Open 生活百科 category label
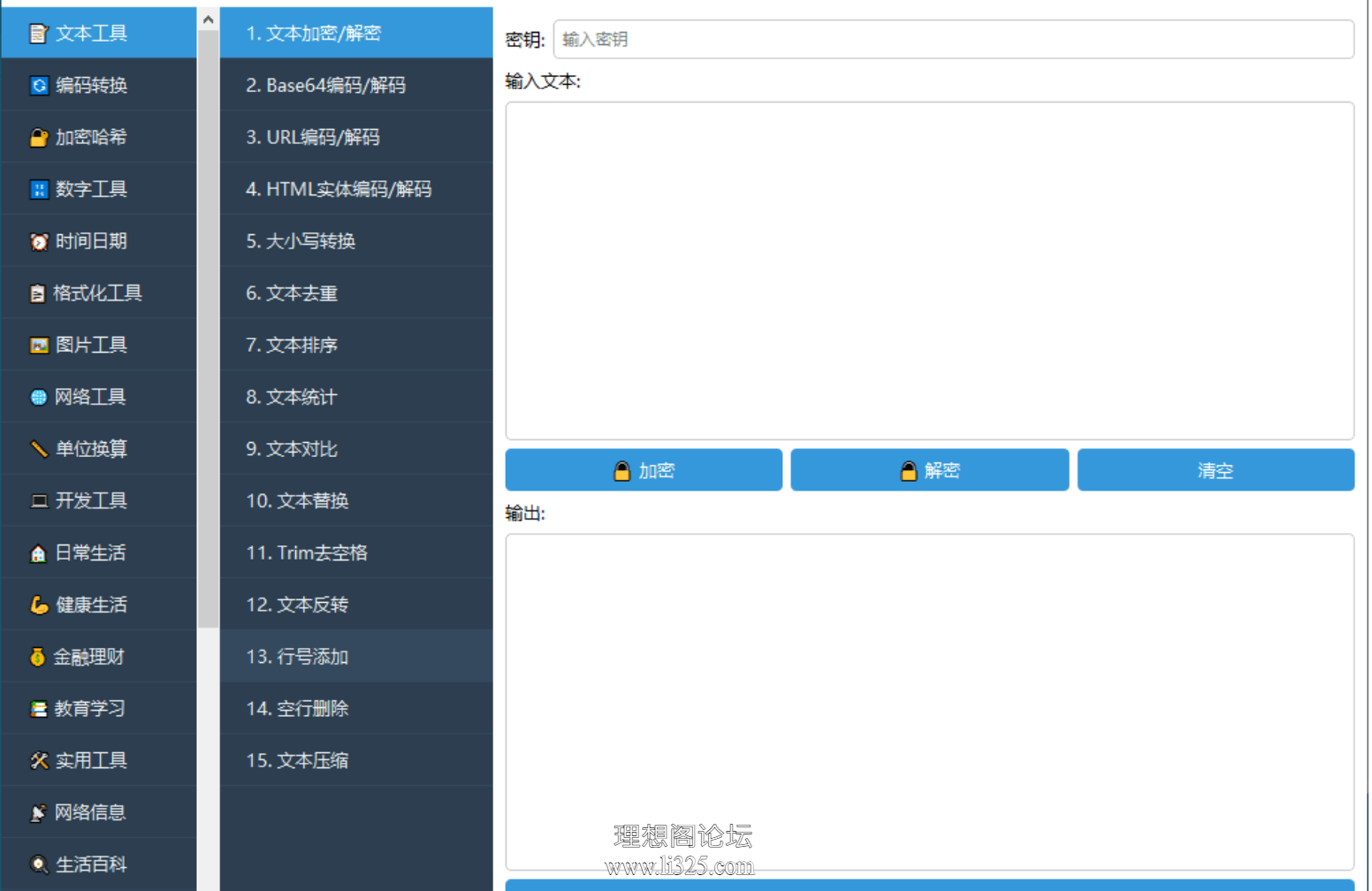 [92, 864]
